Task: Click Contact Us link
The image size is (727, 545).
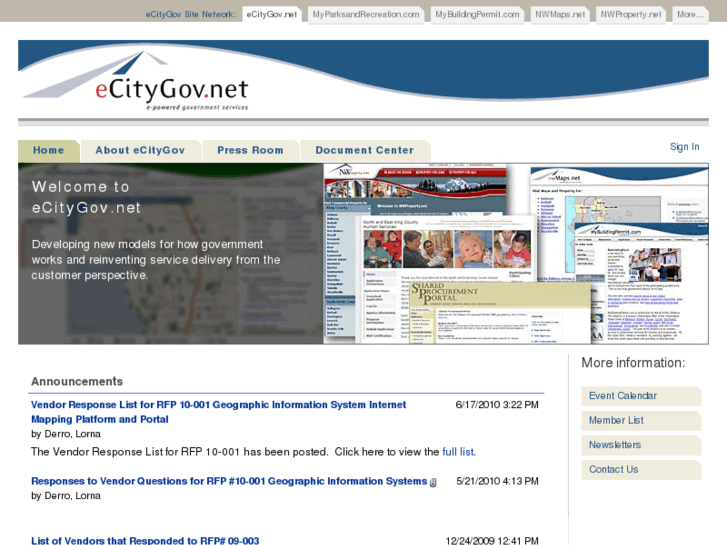Action: coord(641,470)
